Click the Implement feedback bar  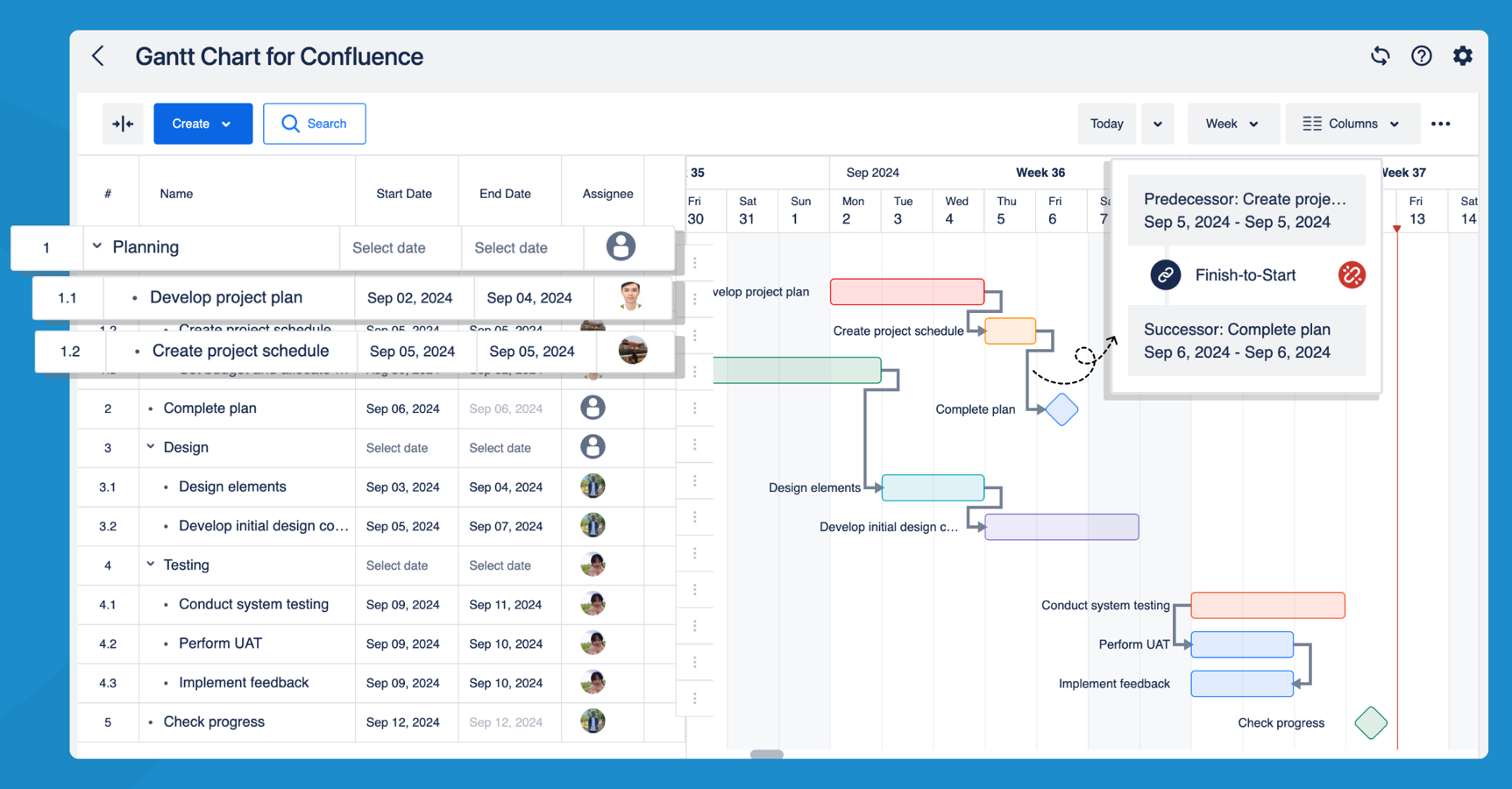(x=1242, y=684)
